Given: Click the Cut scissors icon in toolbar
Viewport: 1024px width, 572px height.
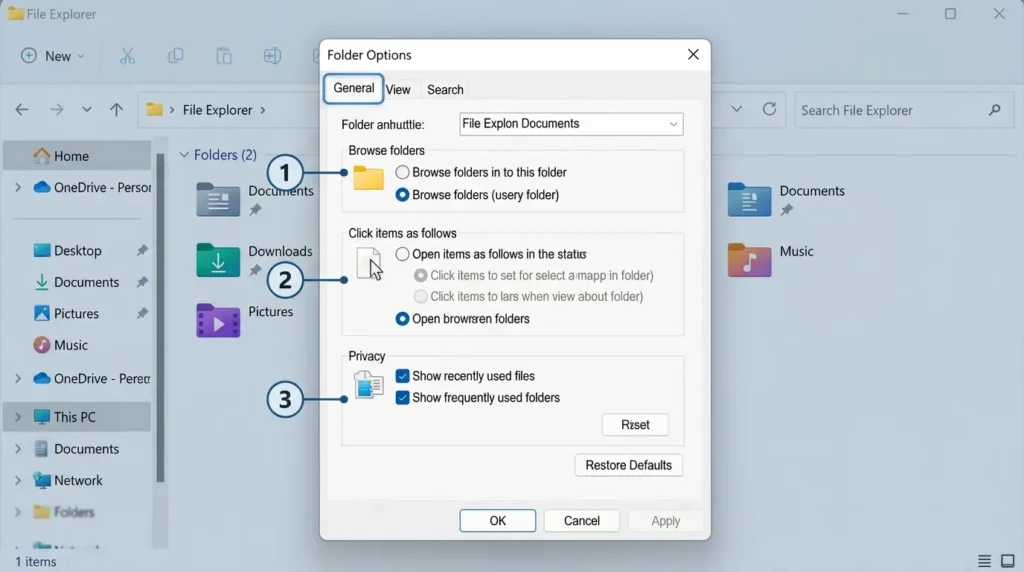Looking at the screenshot, I should [127, 56].
